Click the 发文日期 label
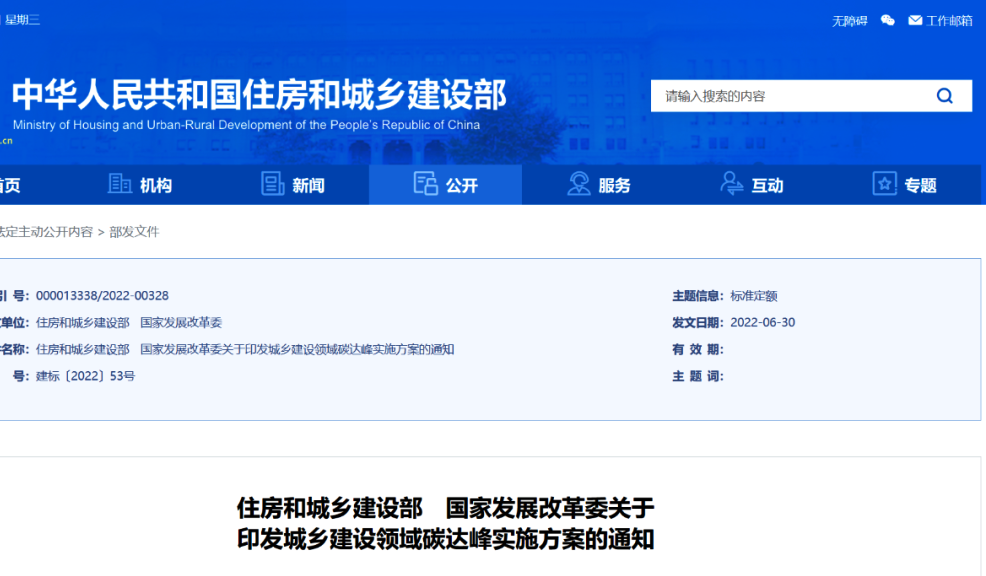 pos(697,323)
